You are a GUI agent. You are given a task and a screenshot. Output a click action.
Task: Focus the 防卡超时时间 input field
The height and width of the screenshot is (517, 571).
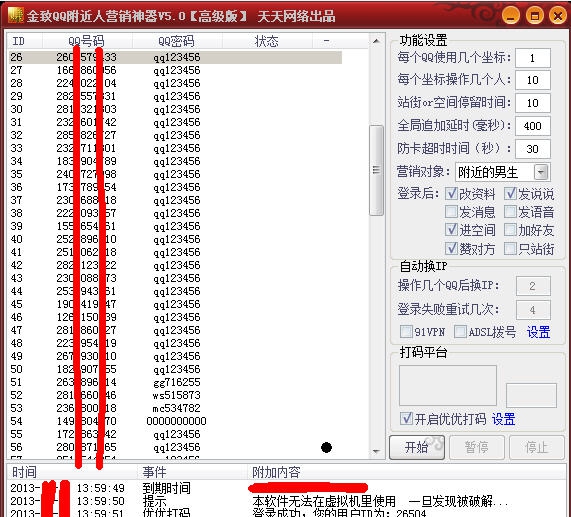(x=533, y=149)
